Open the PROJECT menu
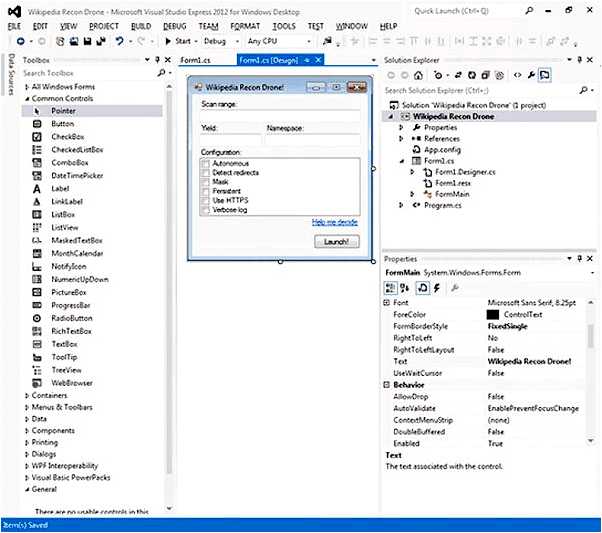 tap(104, 26)
